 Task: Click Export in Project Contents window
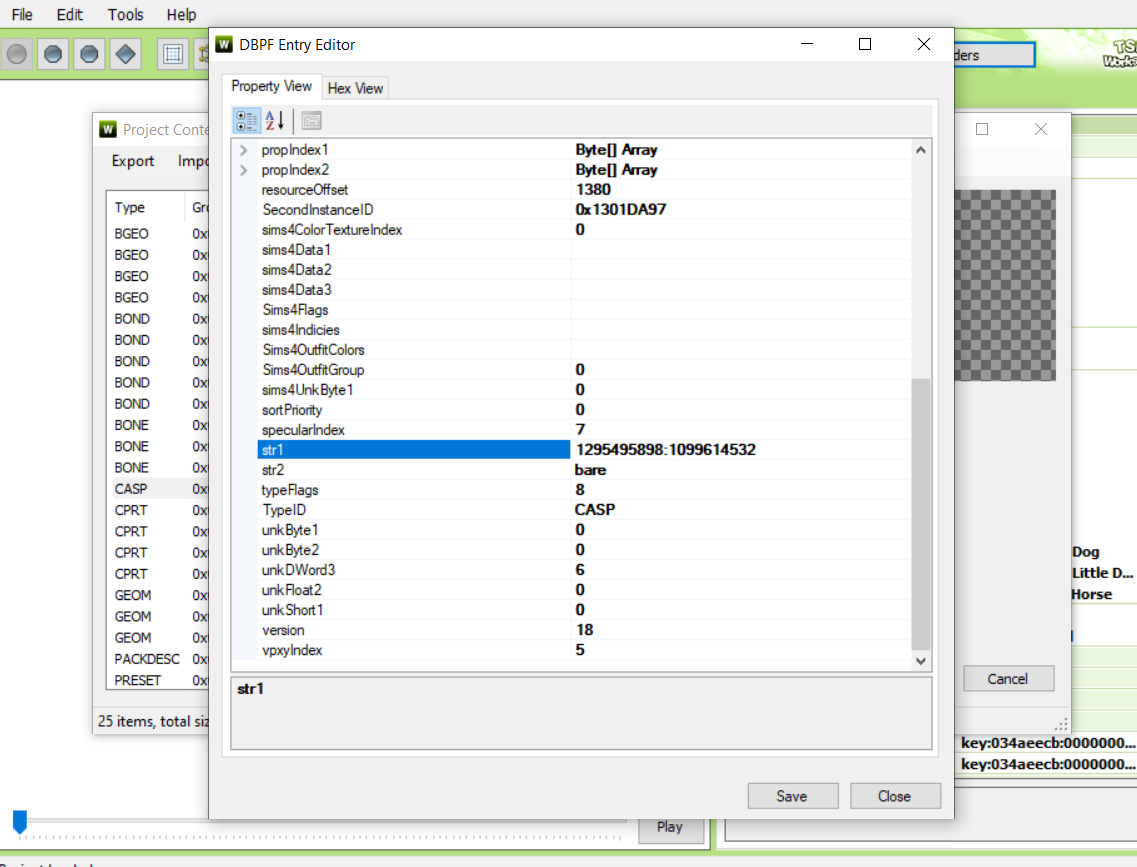[x=133, y=161]
